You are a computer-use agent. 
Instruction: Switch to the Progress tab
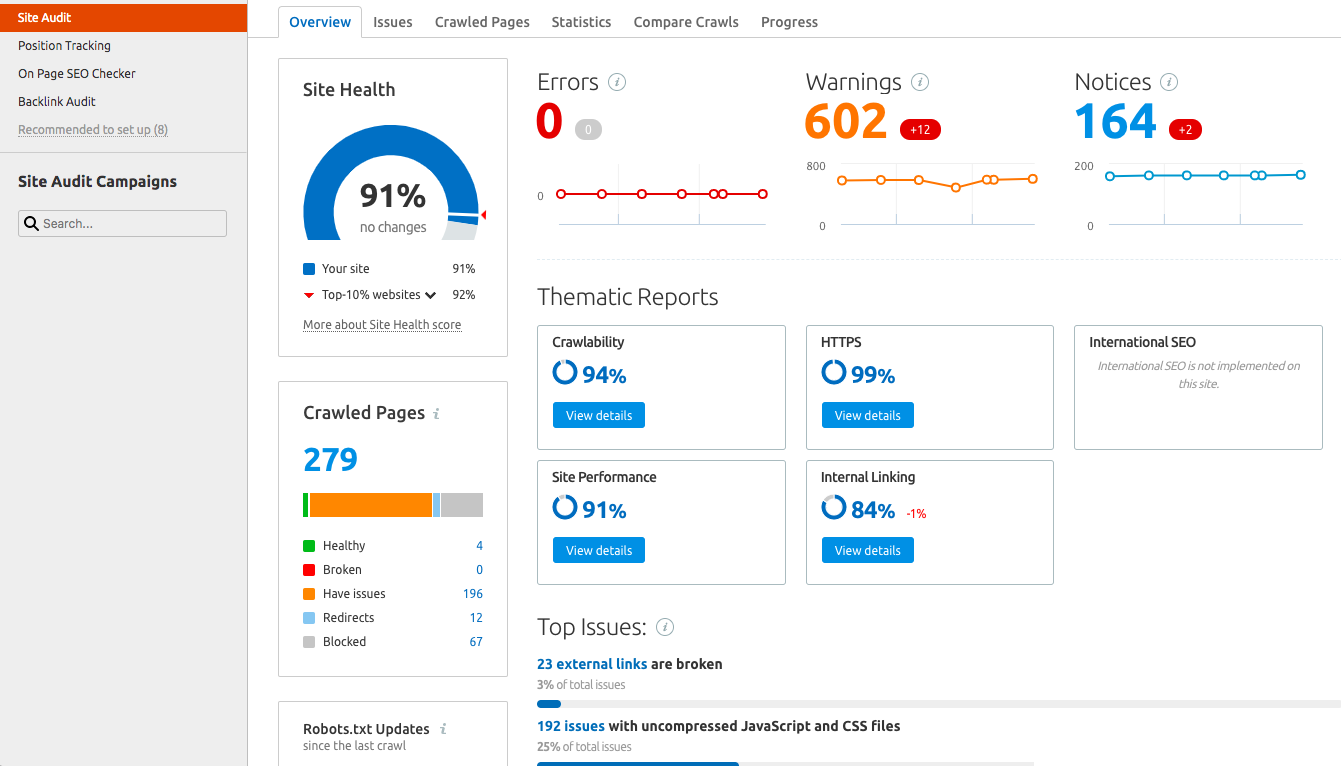tap(789, 22)
